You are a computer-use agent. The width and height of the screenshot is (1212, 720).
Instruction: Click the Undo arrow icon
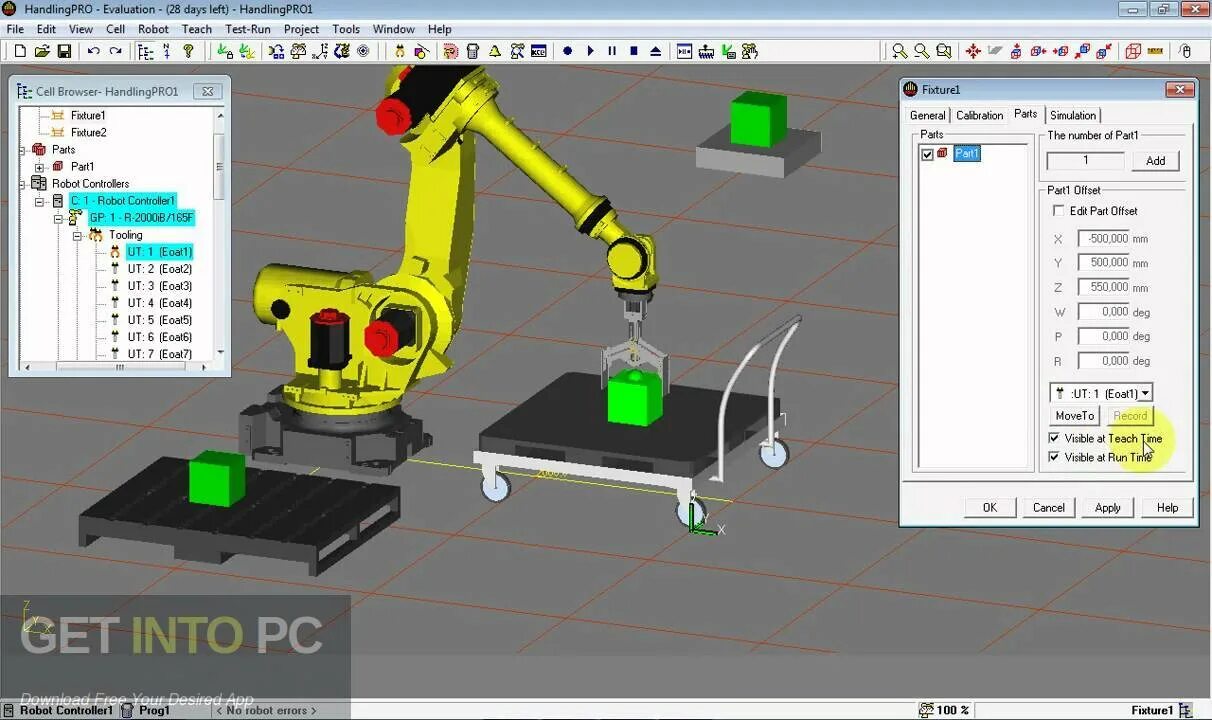[94, 51]
